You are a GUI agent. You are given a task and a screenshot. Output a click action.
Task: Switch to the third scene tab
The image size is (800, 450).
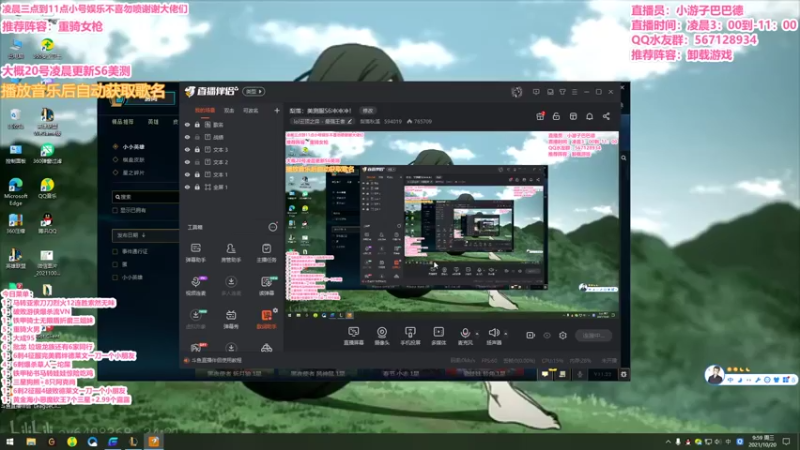coord(251,110)
